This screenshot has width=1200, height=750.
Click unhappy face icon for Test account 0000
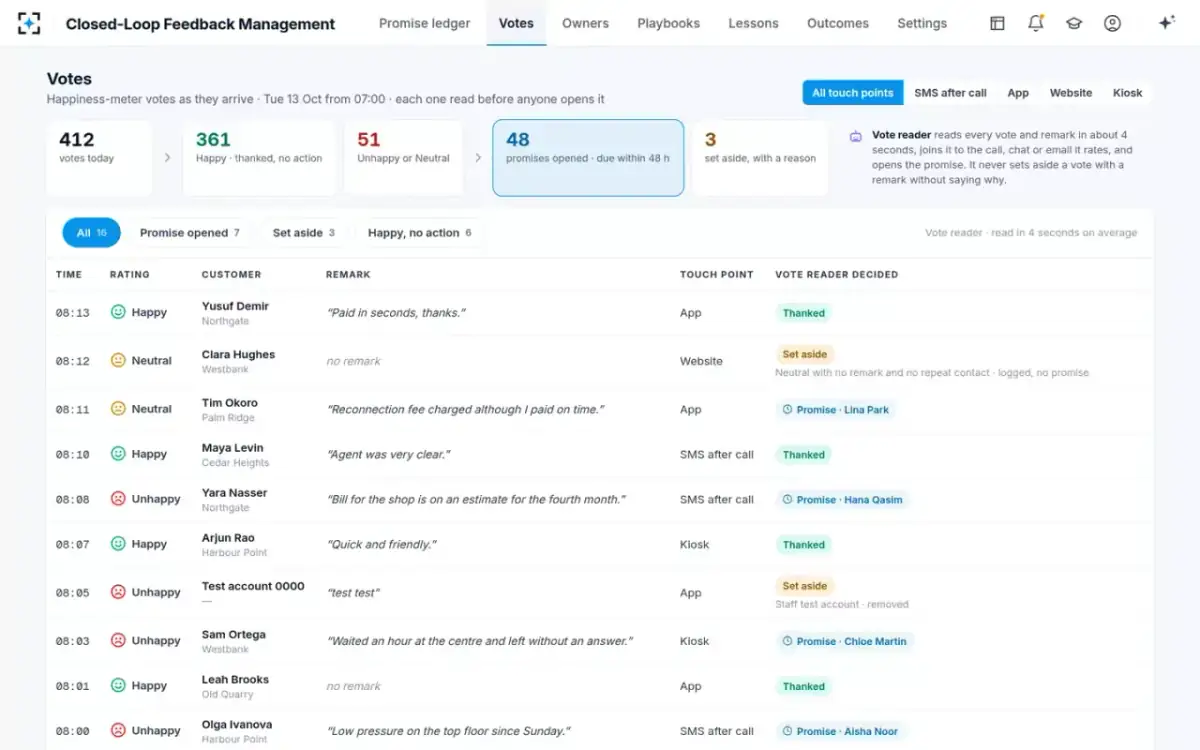(x=118, y=591)
